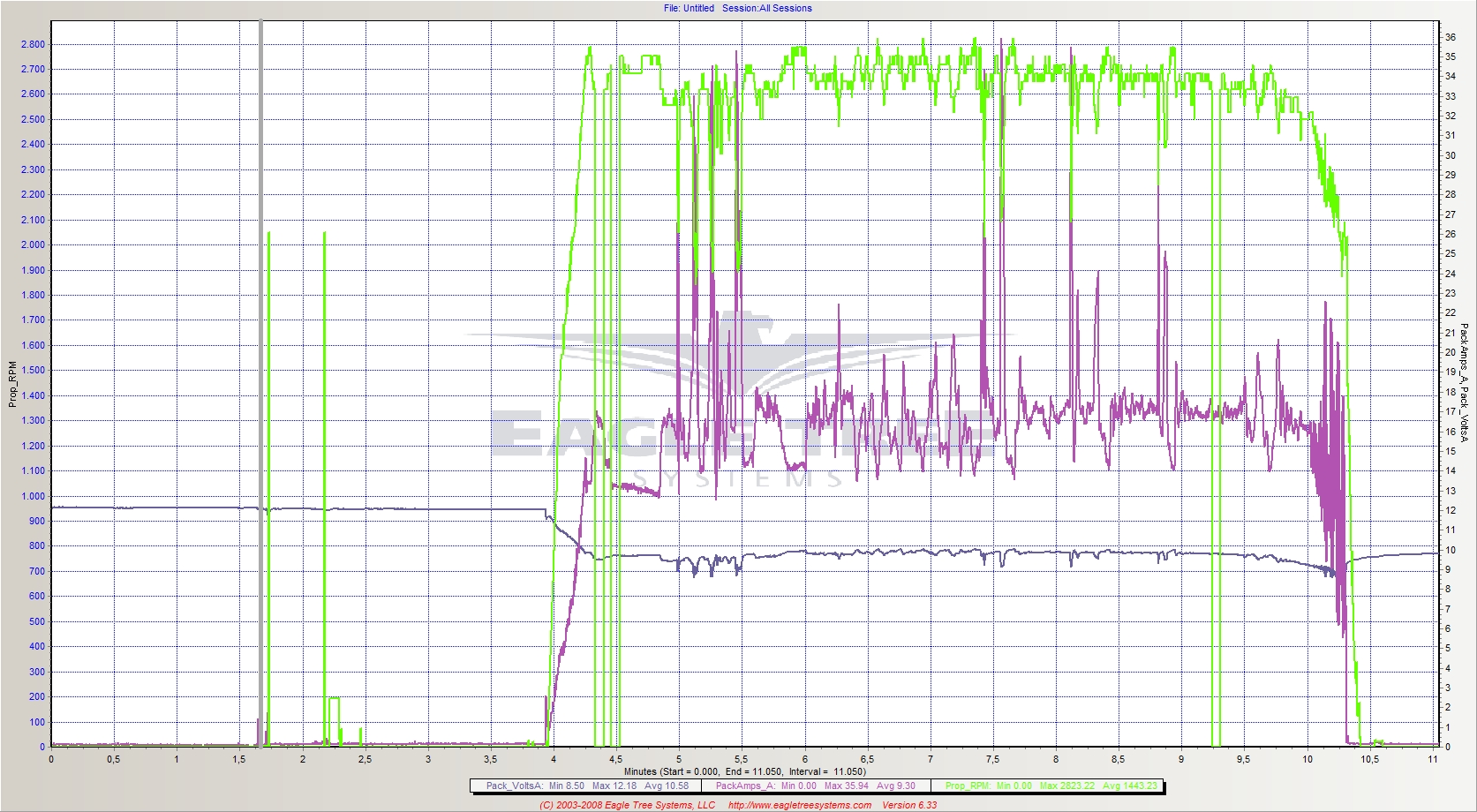Click the 10,5 label on the minutes axis

click(1369, 759)
